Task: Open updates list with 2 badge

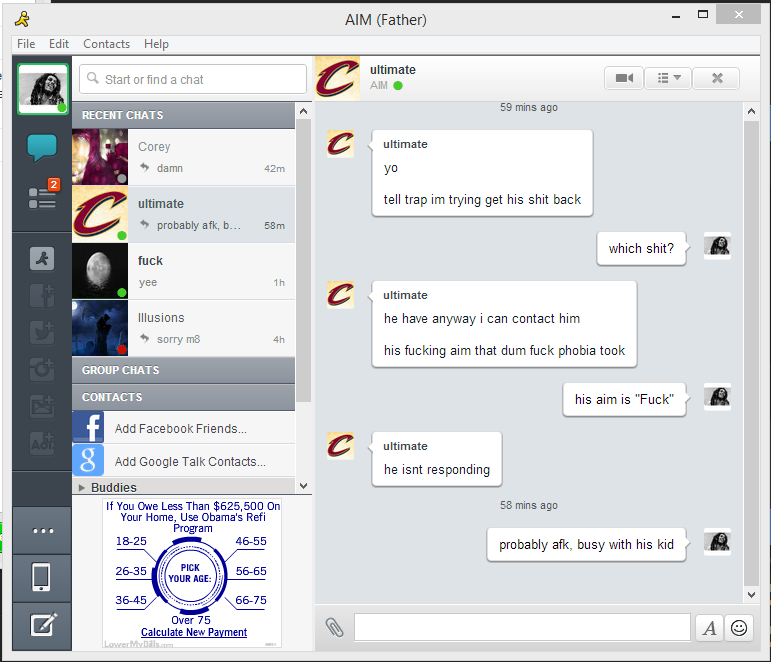Action: pos(43,194)
